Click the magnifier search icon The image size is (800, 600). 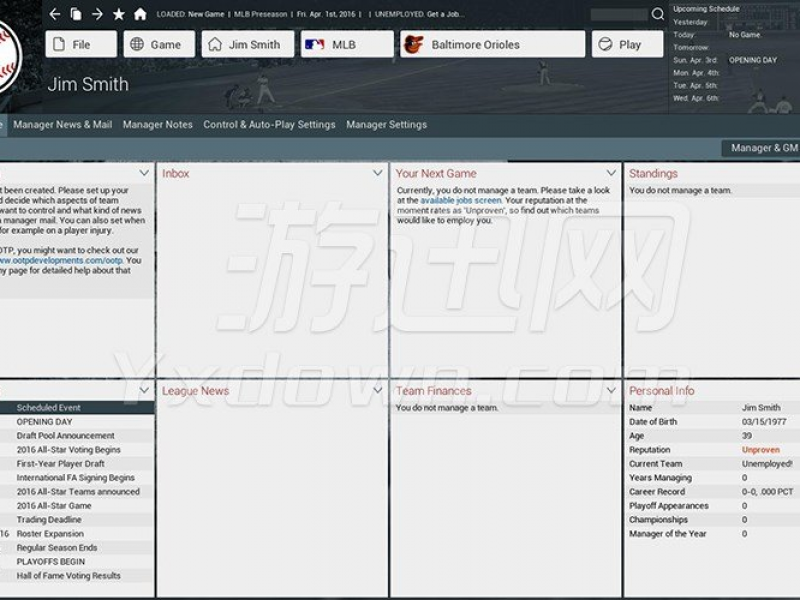coord(657,14)
